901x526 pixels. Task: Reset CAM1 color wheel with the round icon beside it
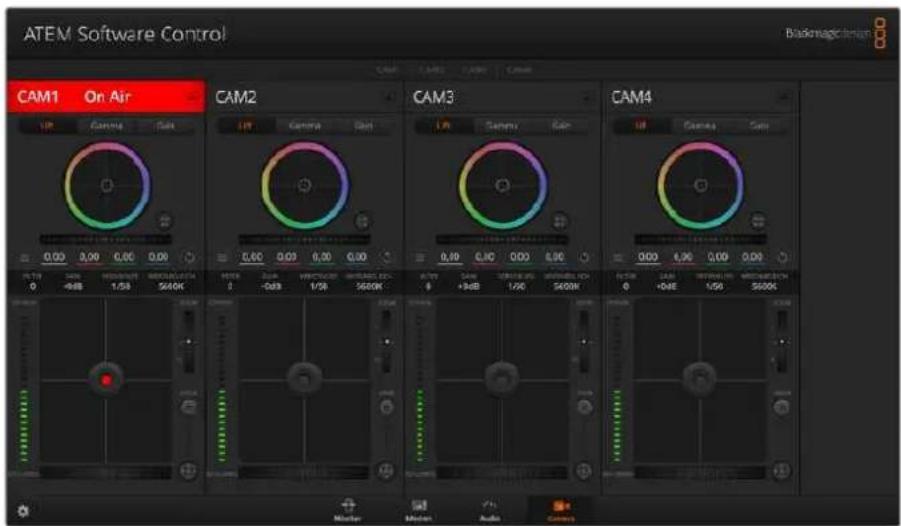pos(164,221)
